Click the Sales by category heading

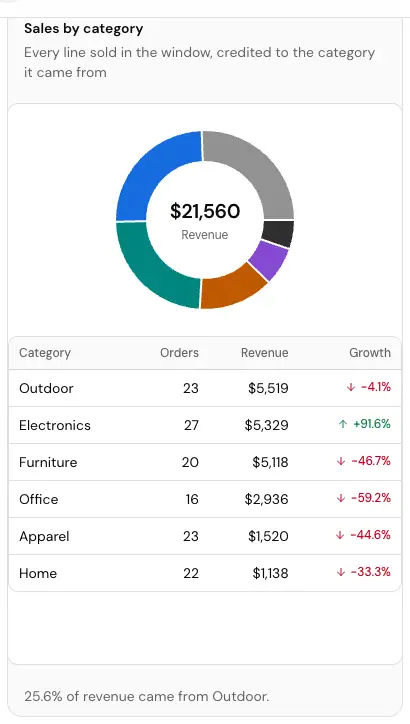84,29
